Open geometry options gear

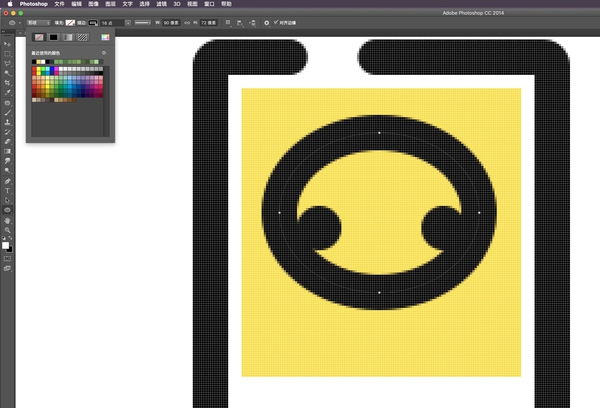point(267,23)
